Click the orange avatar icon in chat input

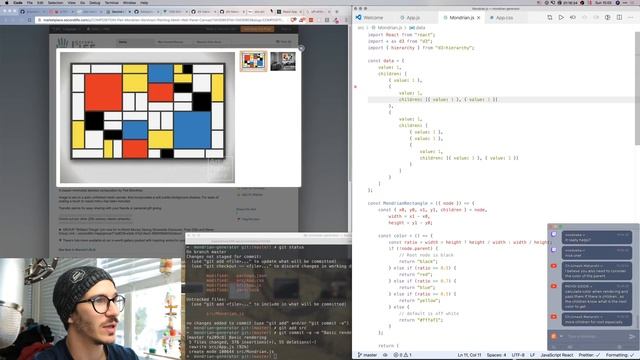click(x=553, y=336)
